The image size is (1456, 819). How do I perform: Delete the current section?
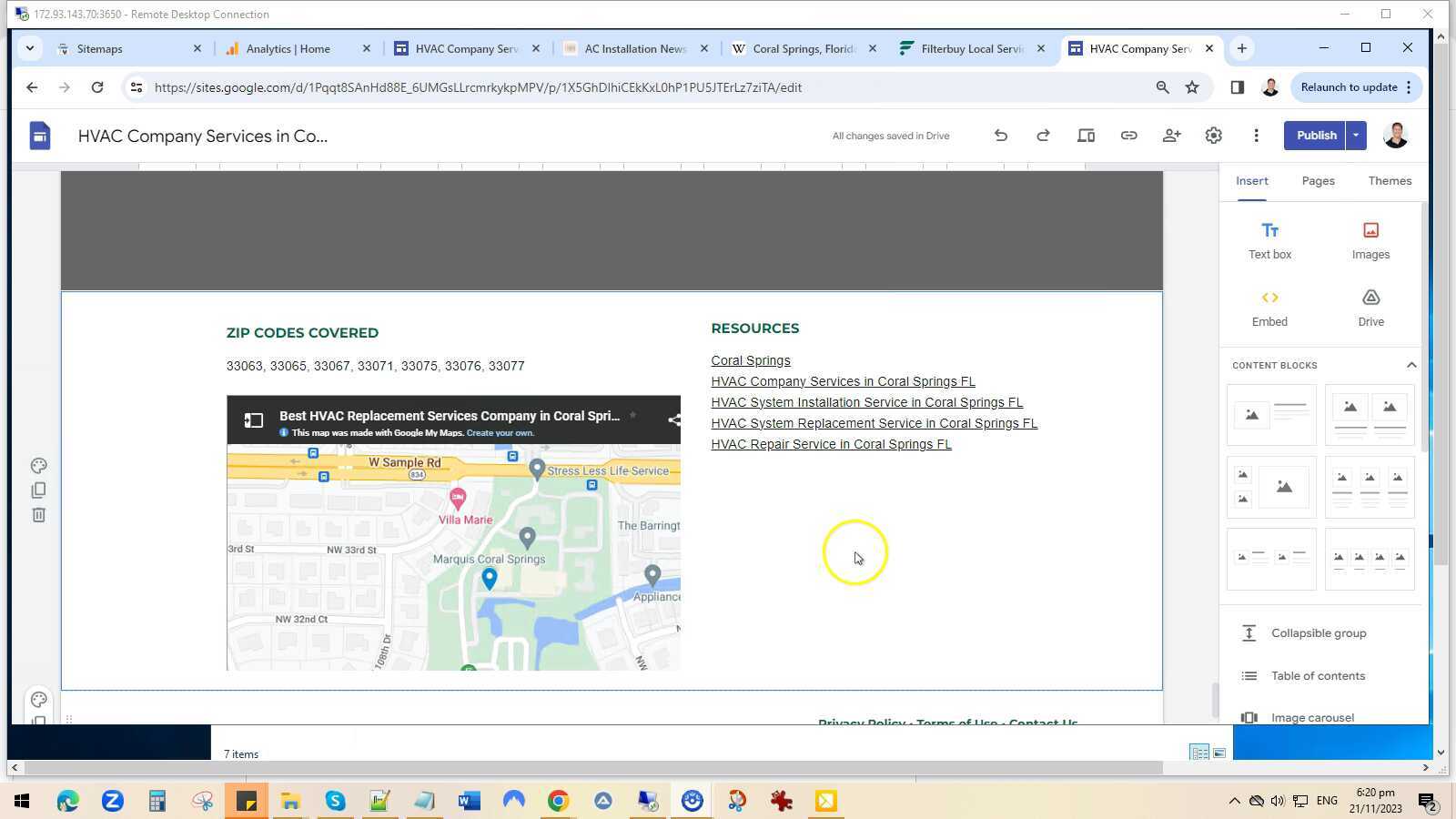coord(38,514)
